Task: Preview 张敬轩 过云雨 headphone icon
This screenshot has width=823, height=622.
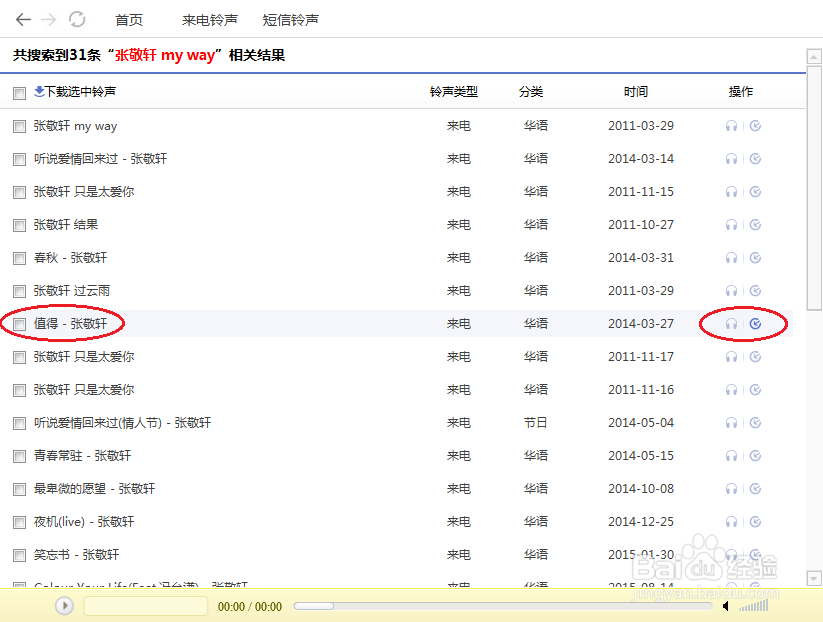Action: pos(731,291)
